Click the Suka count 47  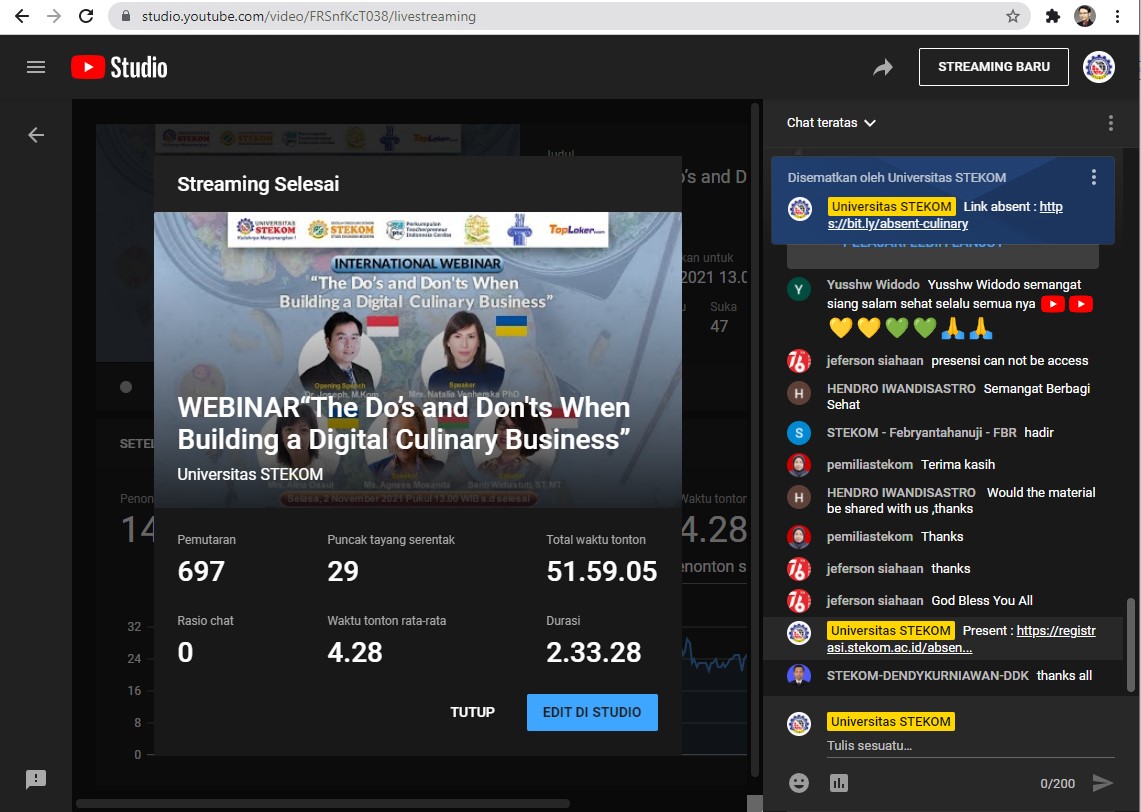(x=719, y=326)
